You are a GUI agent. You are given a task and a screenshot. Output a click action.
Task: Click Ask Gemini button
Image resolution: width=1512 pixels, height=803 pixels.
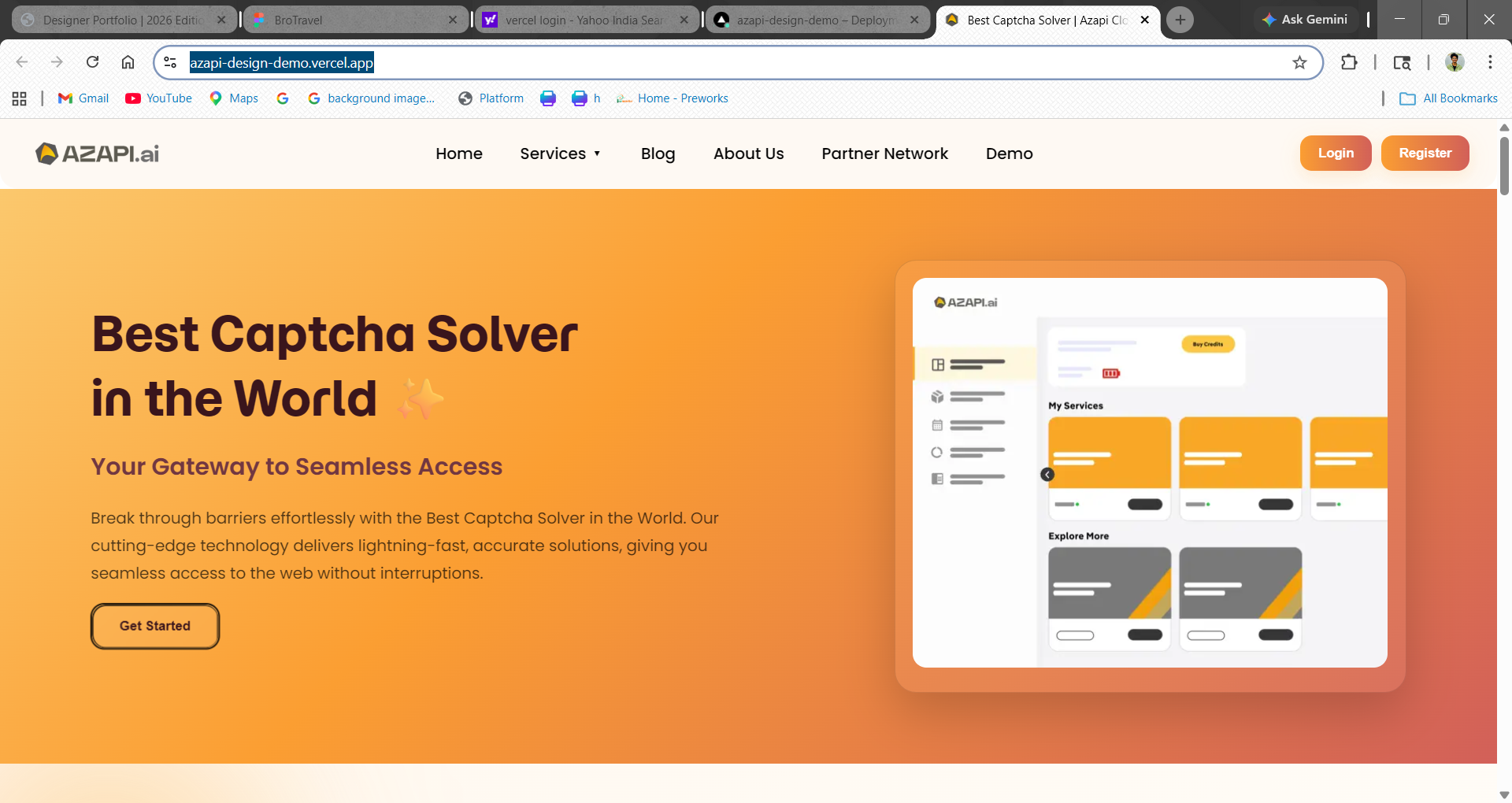1305,20
